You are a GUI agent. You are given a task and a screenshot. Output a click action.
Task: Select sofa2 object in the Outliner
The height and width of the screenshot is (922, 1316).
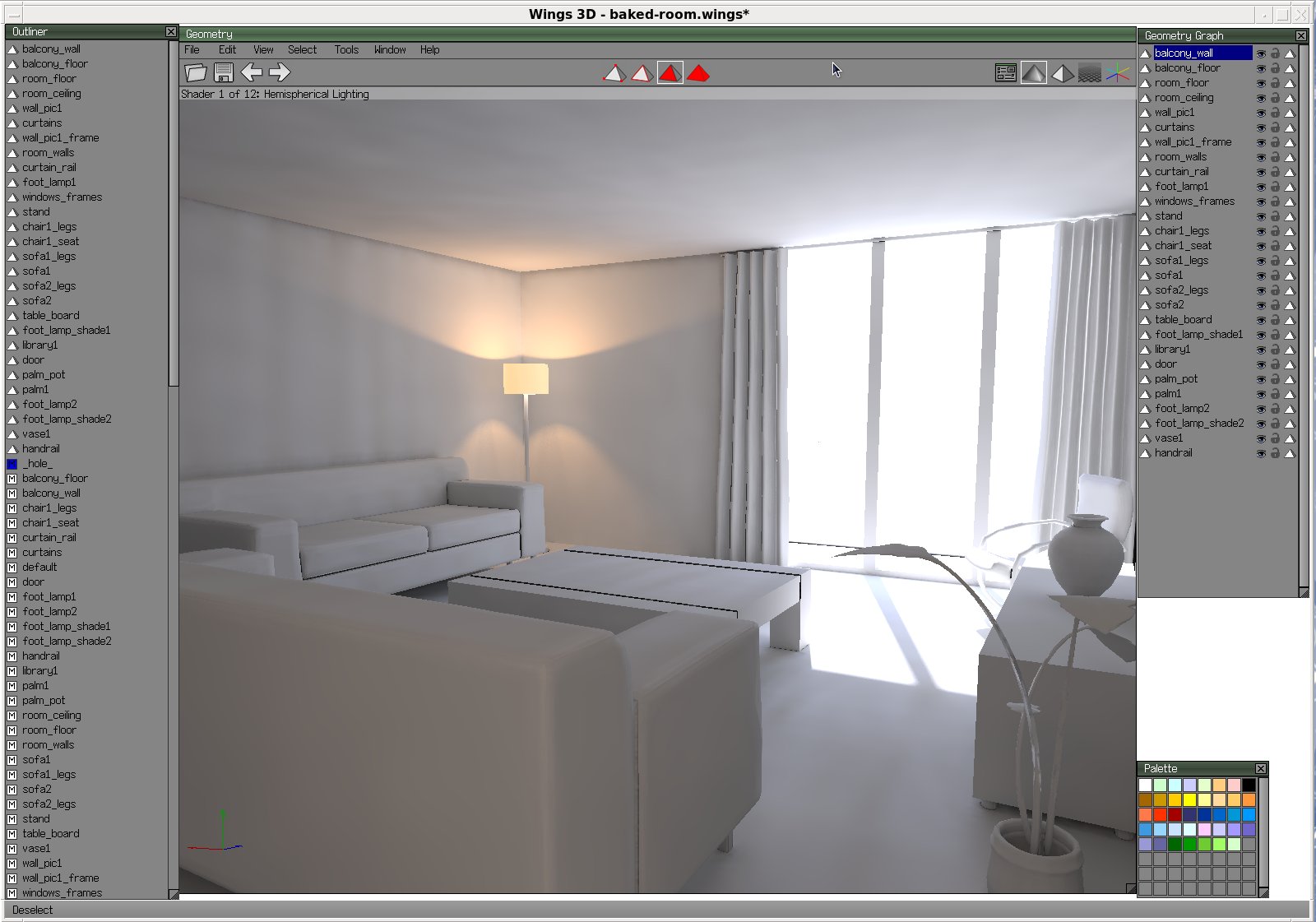[x=37, y=301]
